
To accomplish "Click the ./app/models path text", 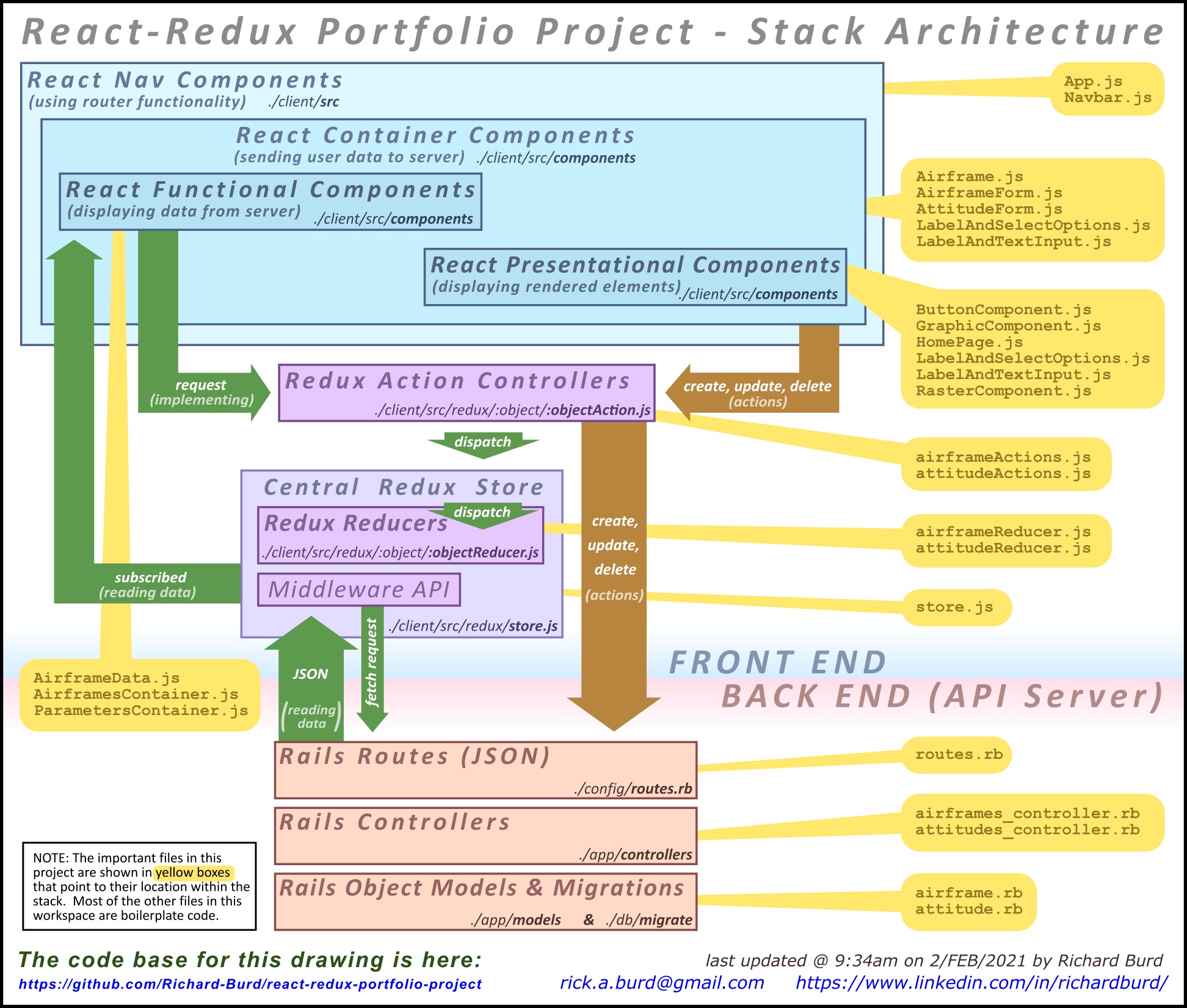I will coord(516,919).
